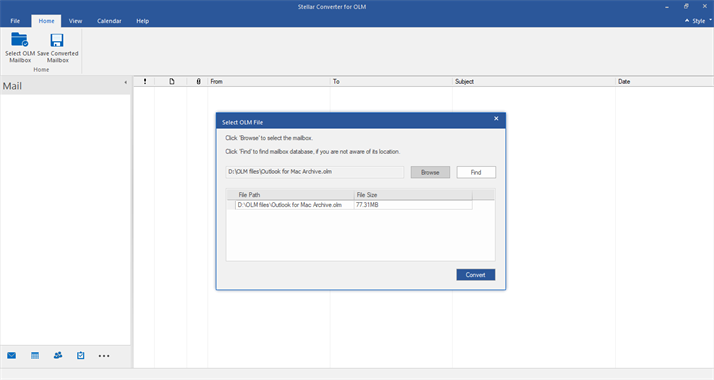This screenshot has height=380, width=714.
Task: Collapse the Mail pane arrow
Action: coord(126,82)
